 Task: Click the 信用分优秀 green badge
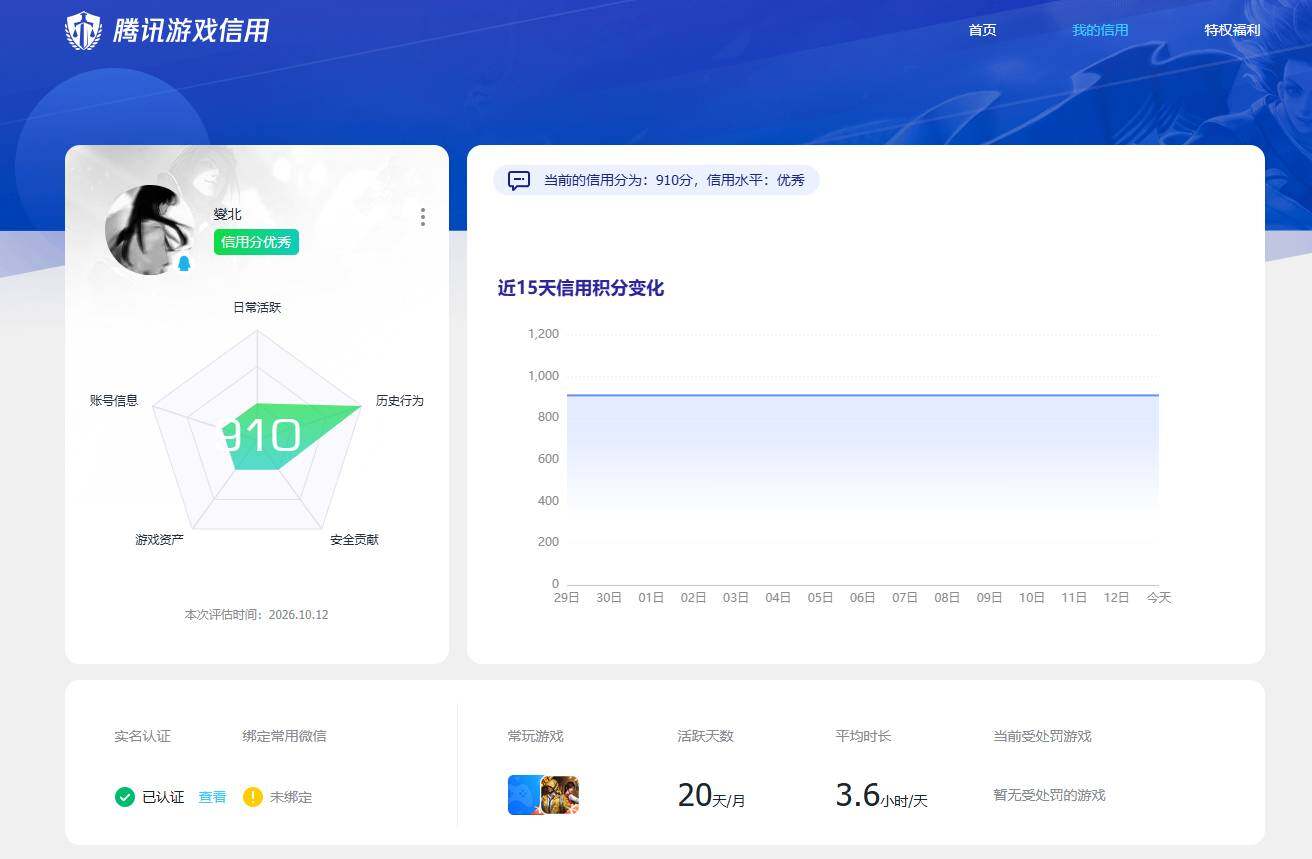(256, 242)
